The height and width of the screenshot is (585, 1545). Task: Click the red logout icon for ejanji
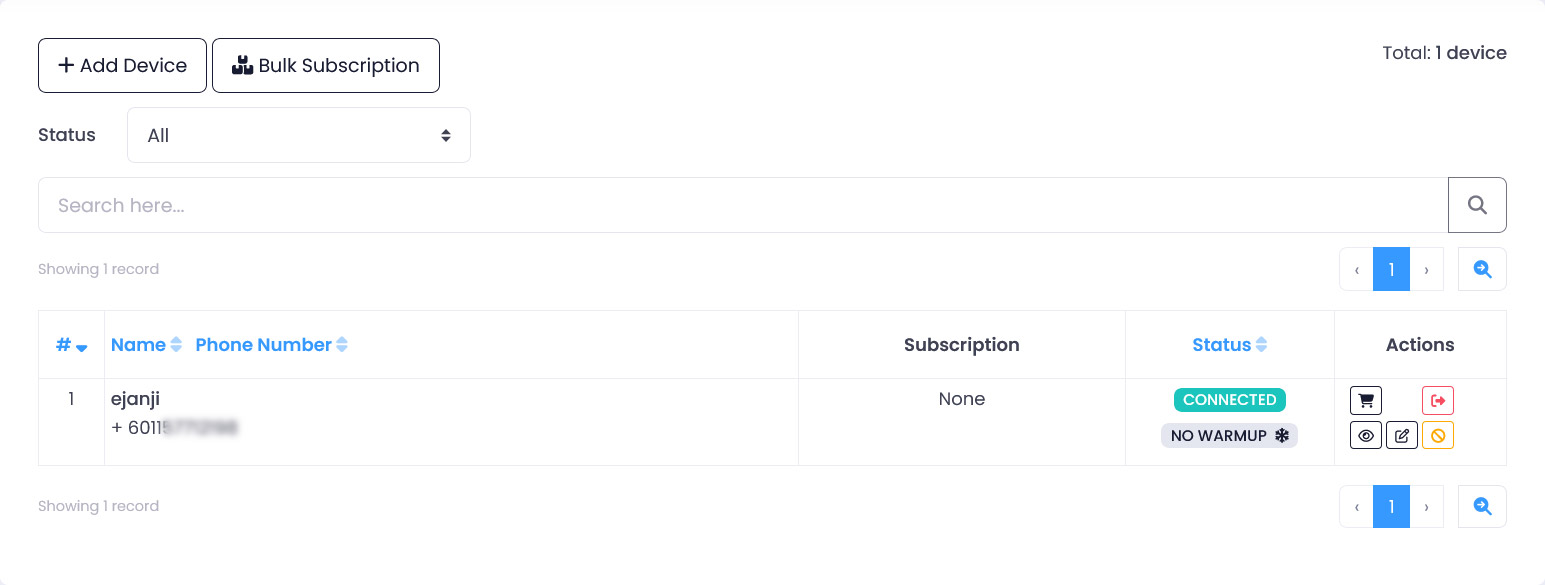1438,401
